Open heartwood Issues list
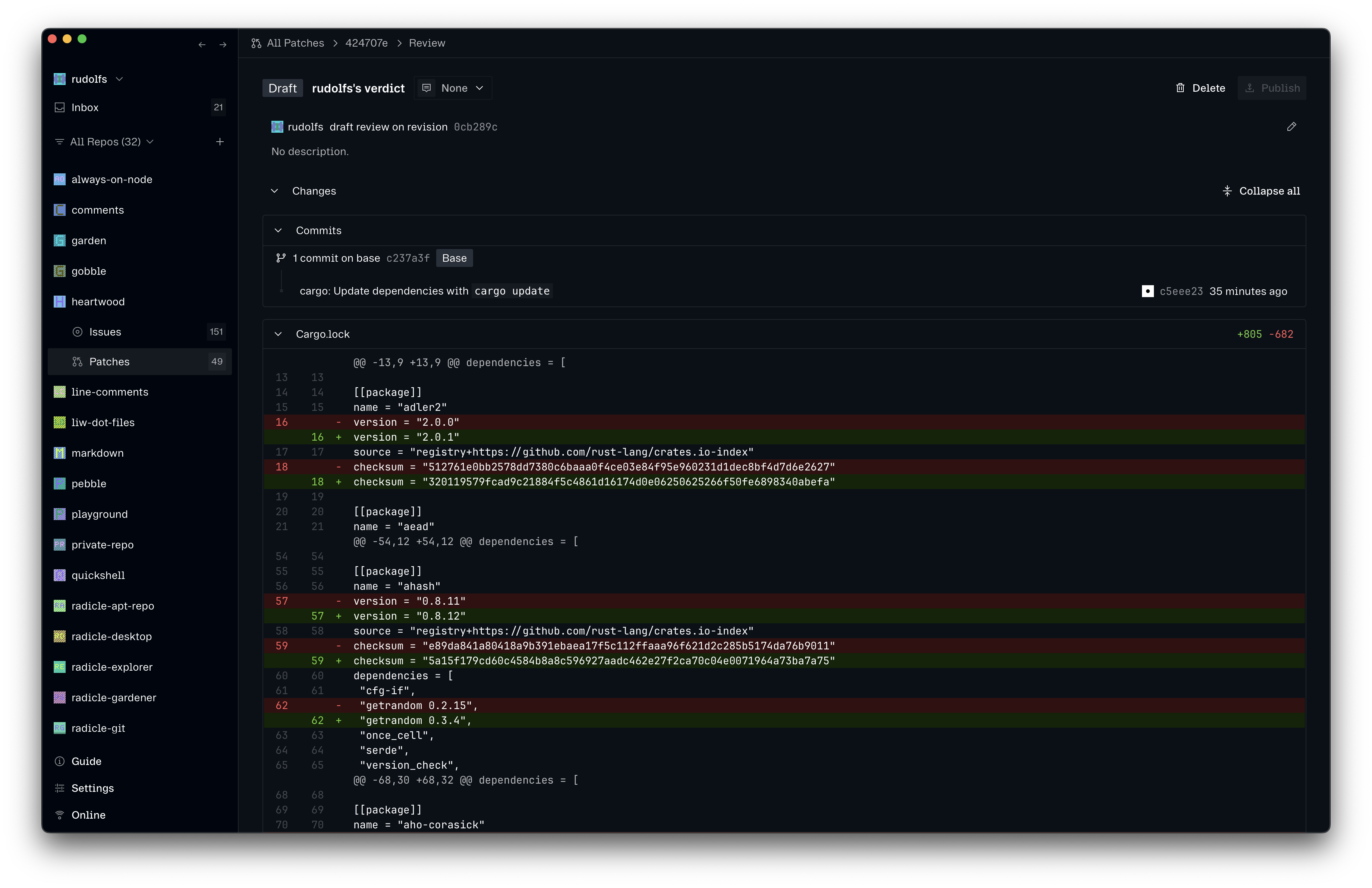The image size is (1372, 888). (x=105, y=332)
